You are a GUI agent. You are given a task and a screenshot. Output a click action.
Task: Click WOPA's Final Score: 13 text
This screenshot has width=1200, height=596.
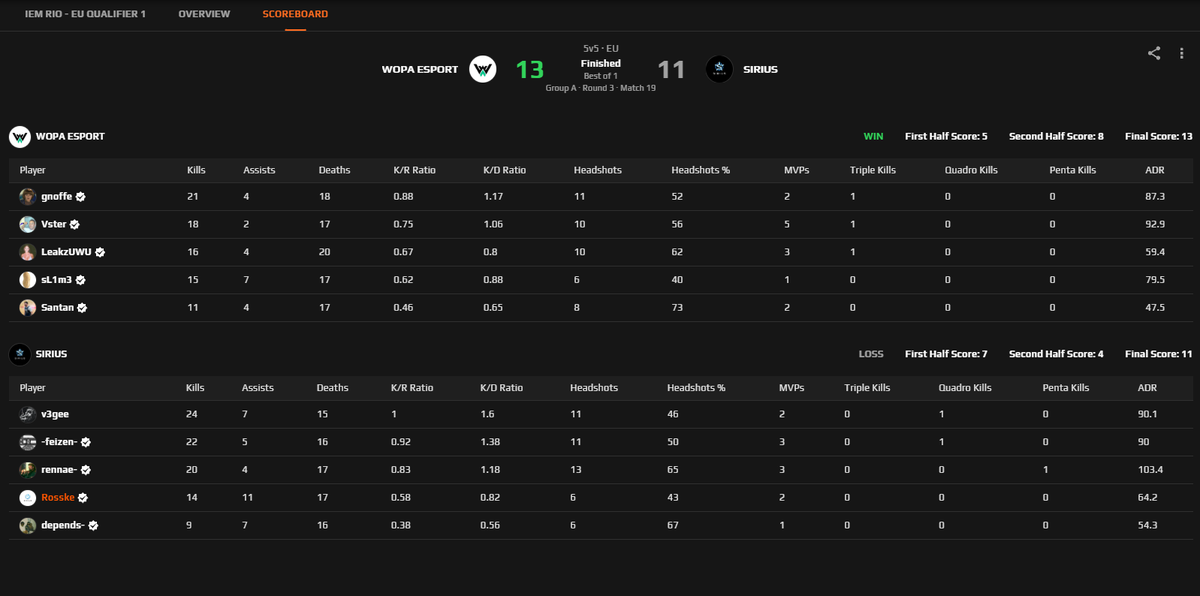click(1159, 136)
